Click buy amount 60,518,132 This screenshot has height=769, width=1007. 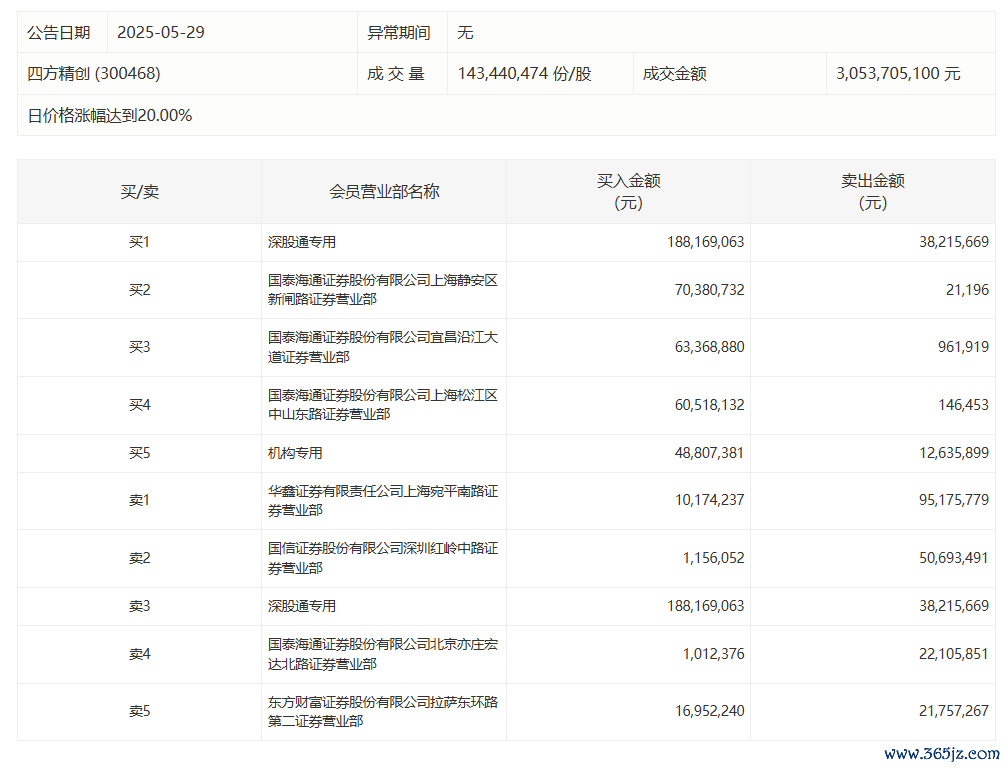pos(709,405)
